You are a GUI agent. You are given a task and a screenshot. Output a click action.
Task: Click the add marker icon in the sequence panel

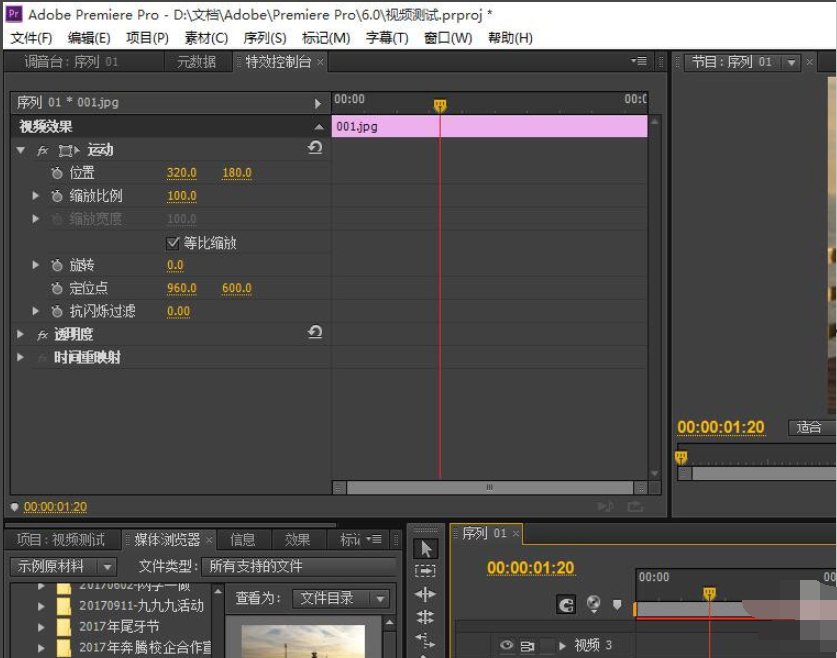pos(617,606)
